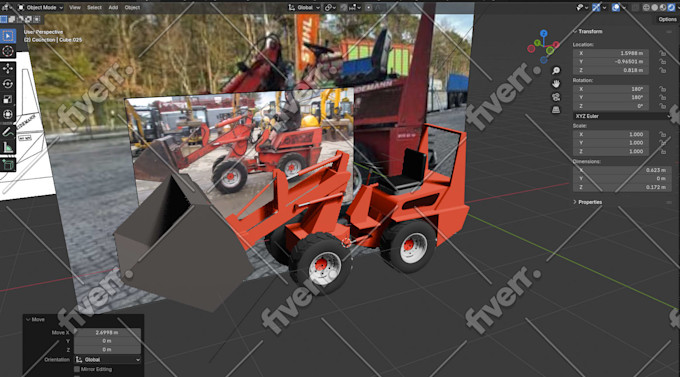Click the Location Z field 0.818 m

click(611, 70)
